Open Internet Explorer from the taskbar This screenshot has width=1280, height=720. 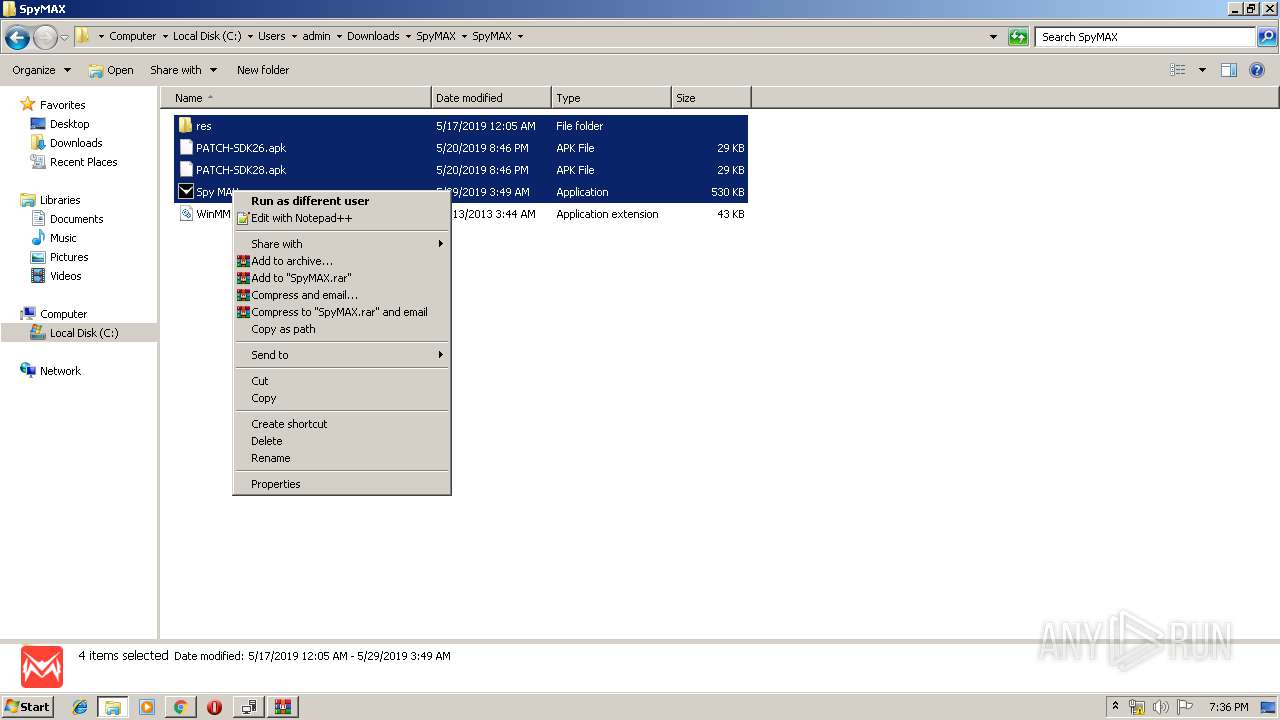pyautogui.click(x=80, y=707)
